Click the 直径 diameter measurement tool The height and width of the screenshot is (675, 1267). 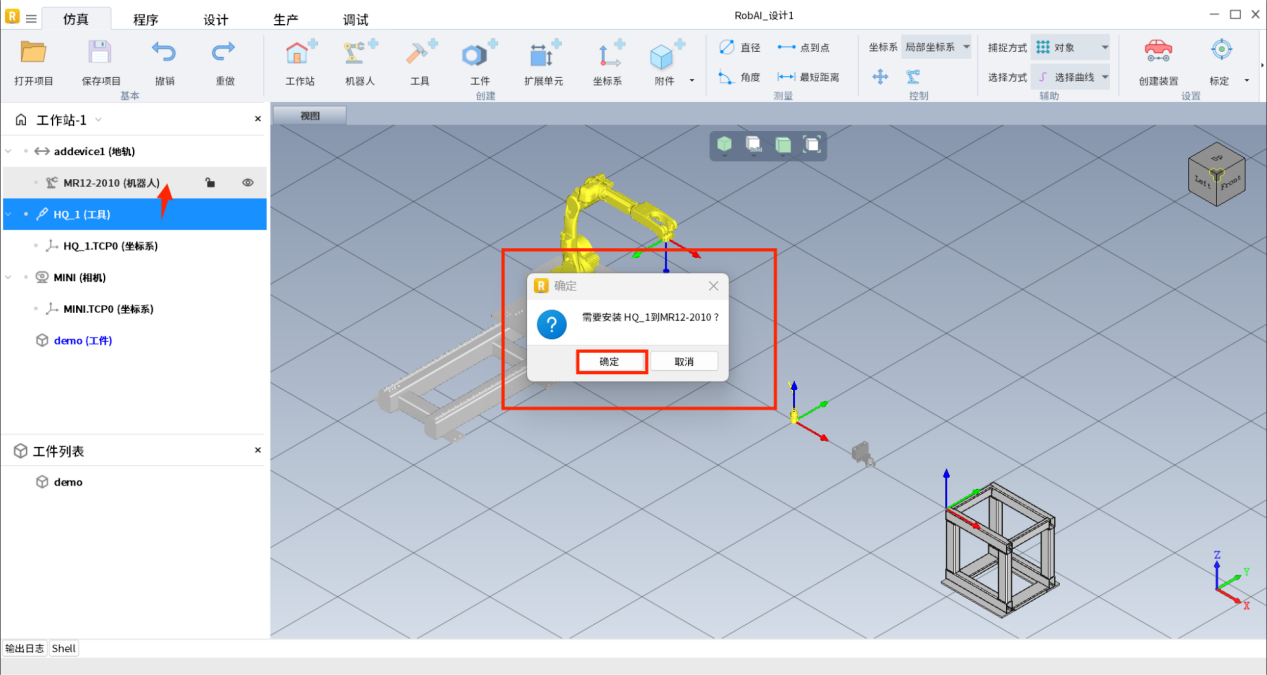point(740,48)
